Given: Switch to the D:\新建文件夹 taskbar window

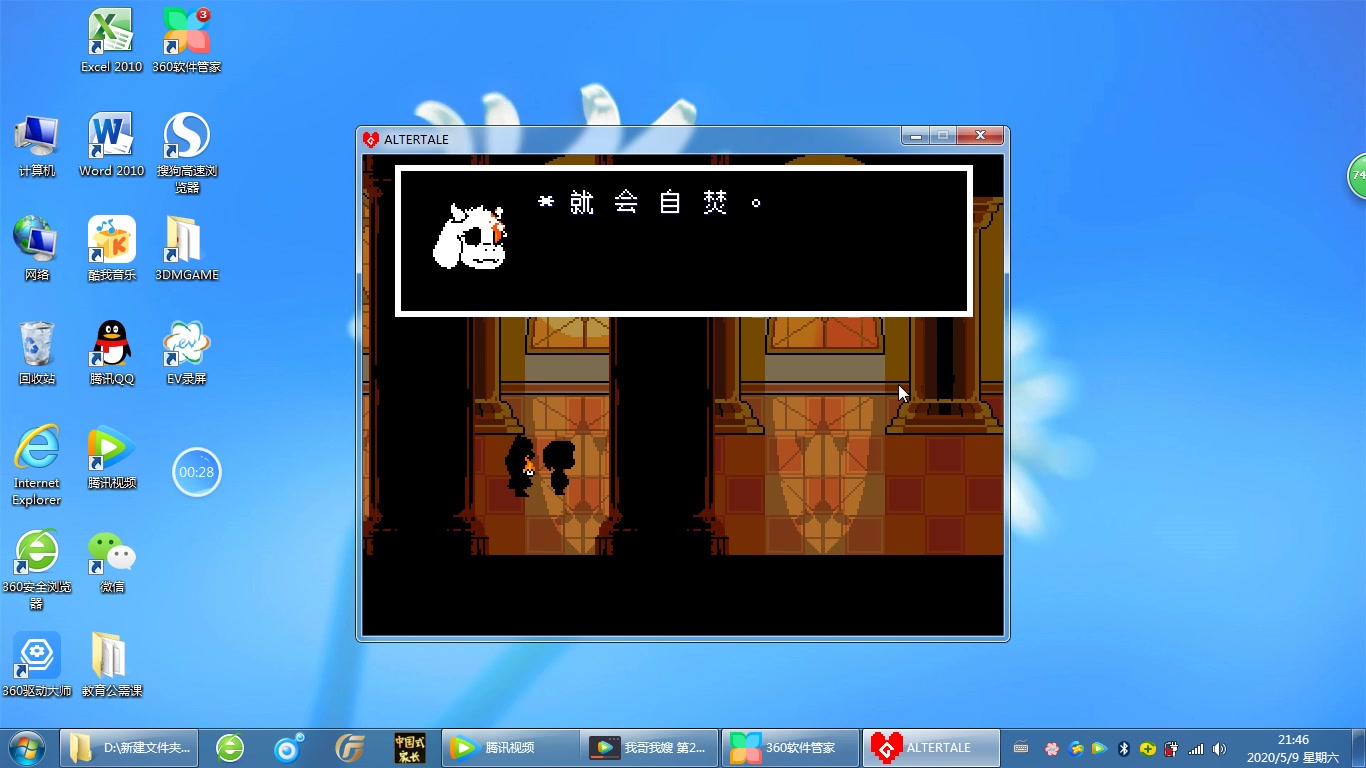Looking at the screenshot, I should tap(130, 747).
